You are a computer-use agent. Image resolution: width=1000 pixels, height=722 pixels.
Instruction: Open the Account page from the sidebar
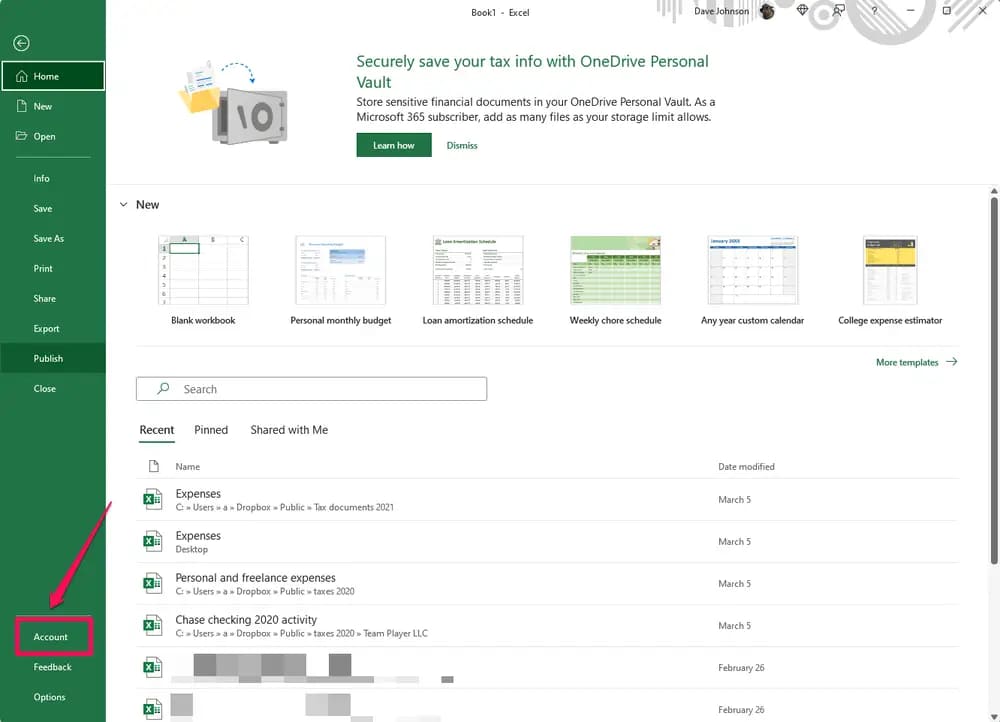(51, 637)
